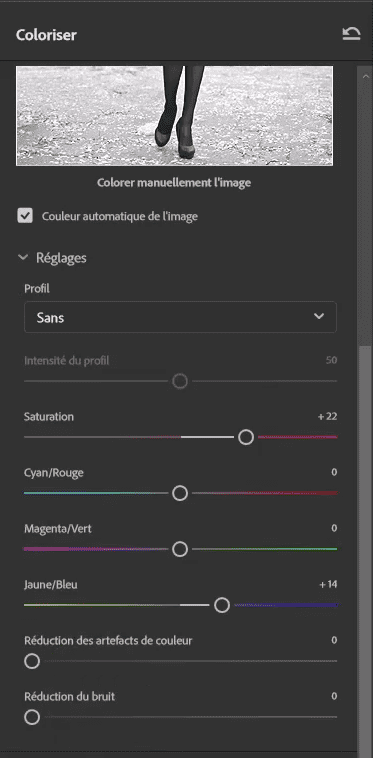Screen dimensions: 373x758
Task: Click the Réglages section heading
Action: click(61, 258)
